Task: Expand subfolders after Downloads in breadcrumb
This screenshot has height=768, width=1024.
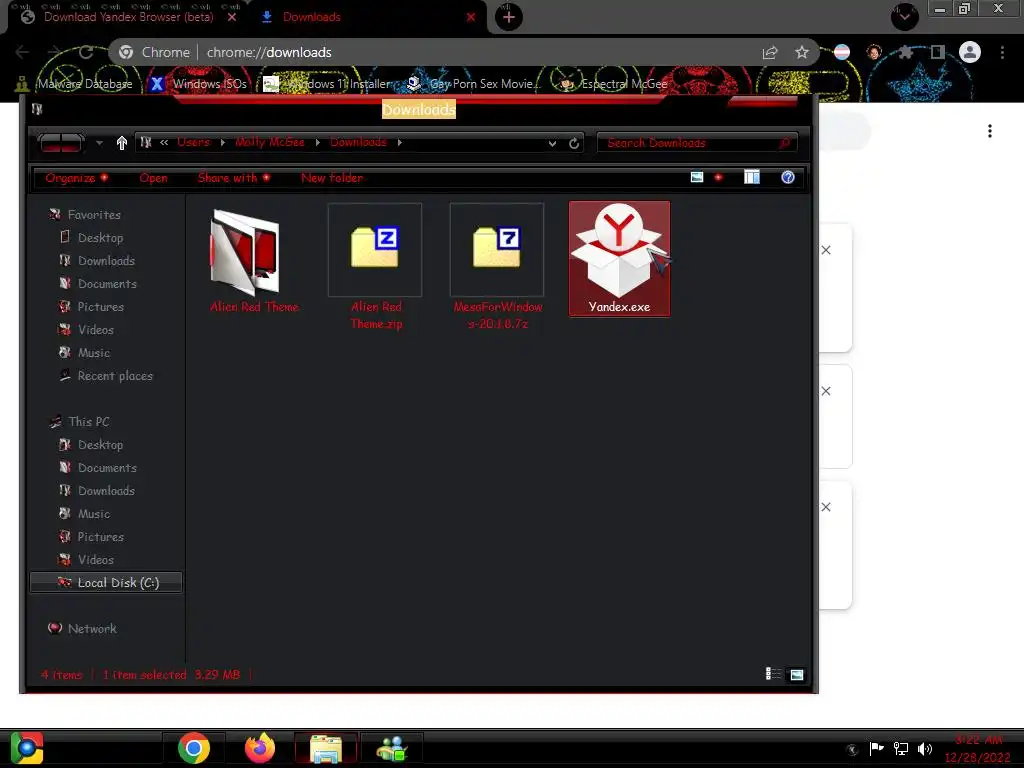Action: tap(400, 142)
